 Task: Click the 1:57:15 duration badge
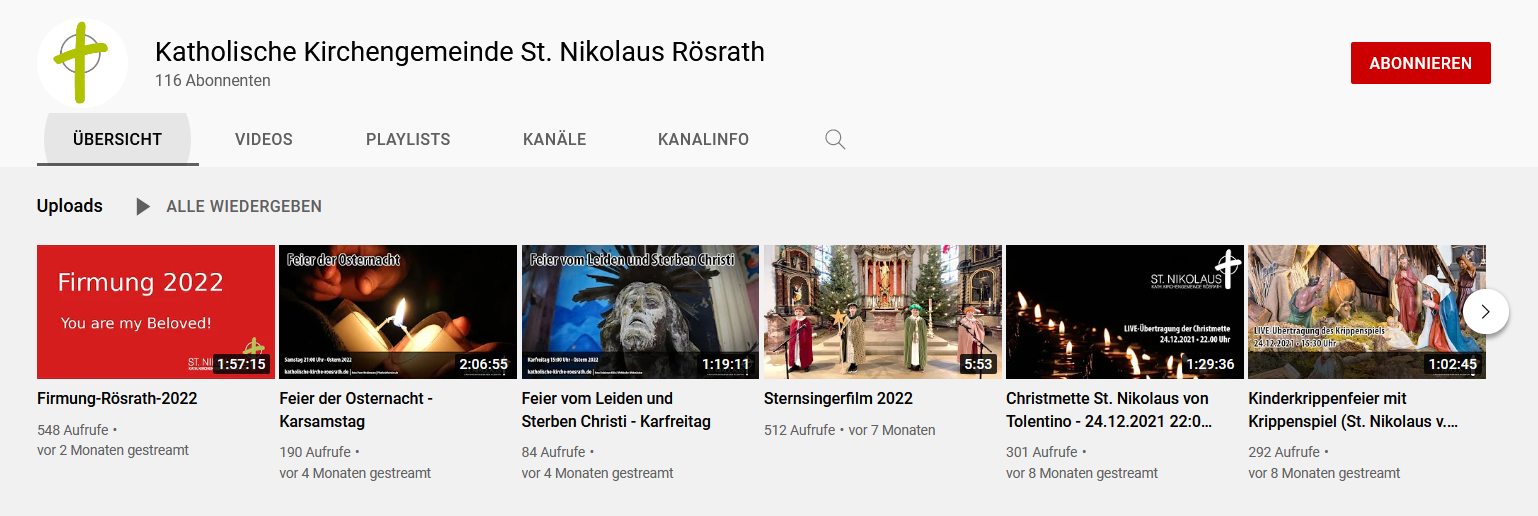click(241, 364)
